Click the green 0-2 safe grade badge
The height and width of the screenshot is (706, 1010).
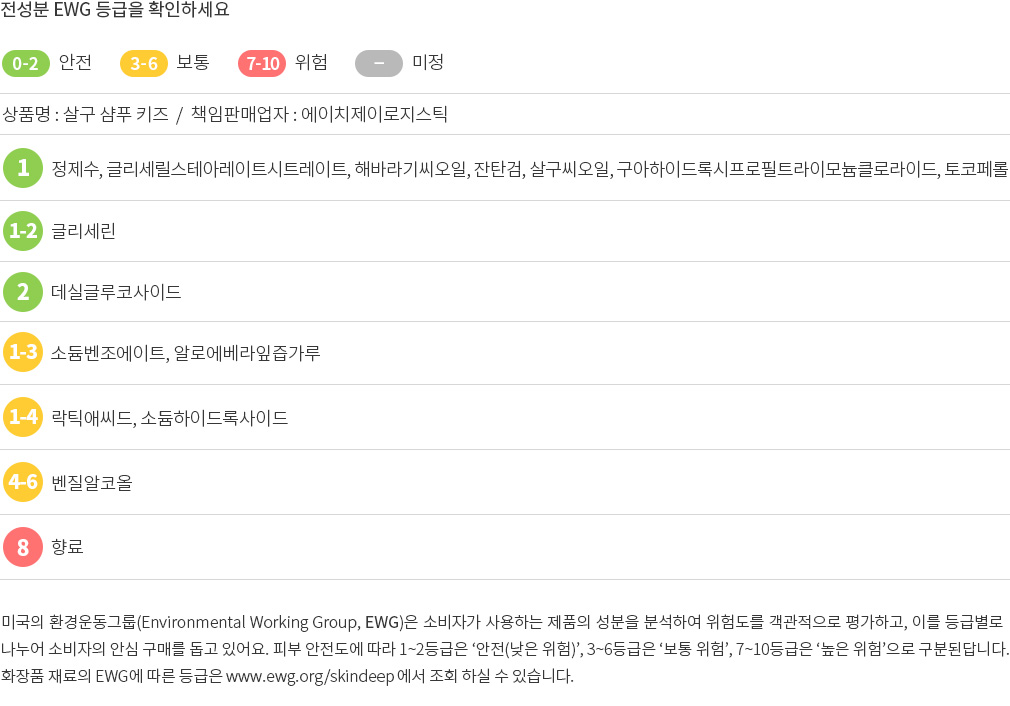click(x=26, y=63)
